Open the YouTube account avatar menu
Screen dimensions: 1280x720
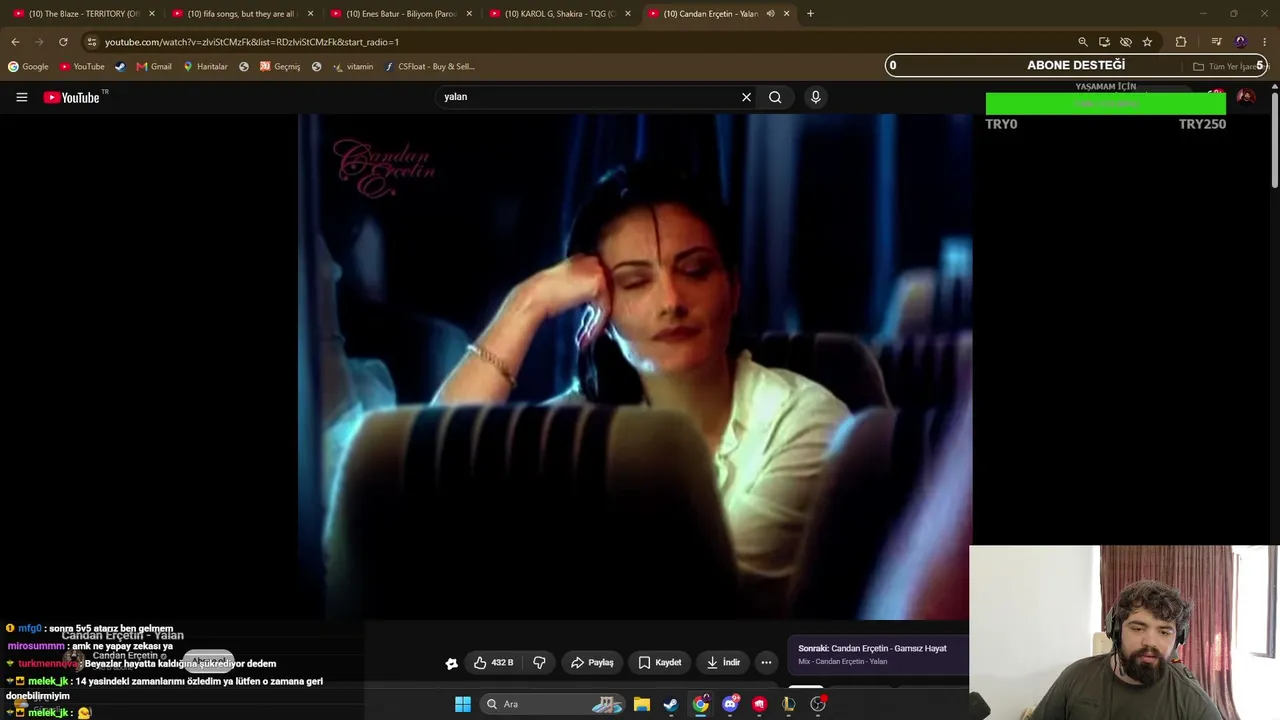coord(1246,97)
